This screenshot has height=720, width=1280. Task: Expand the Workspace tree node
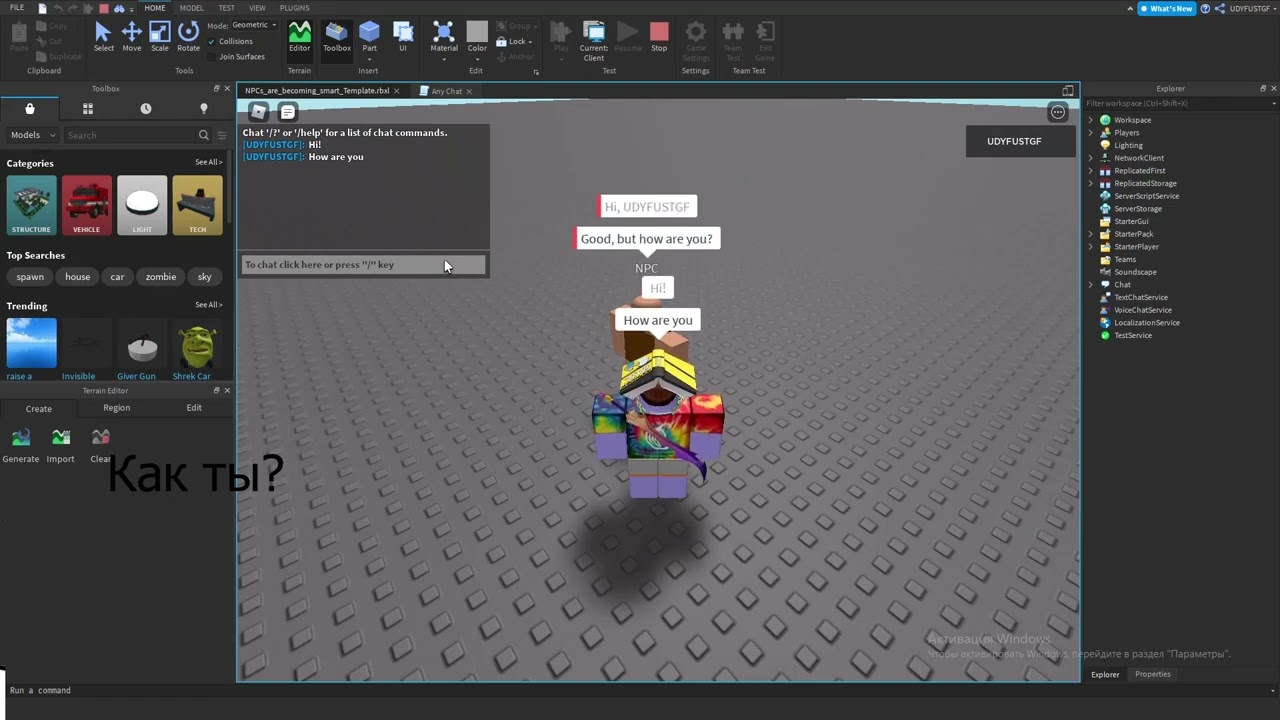pyautogui.click(x=1091, y=120)
